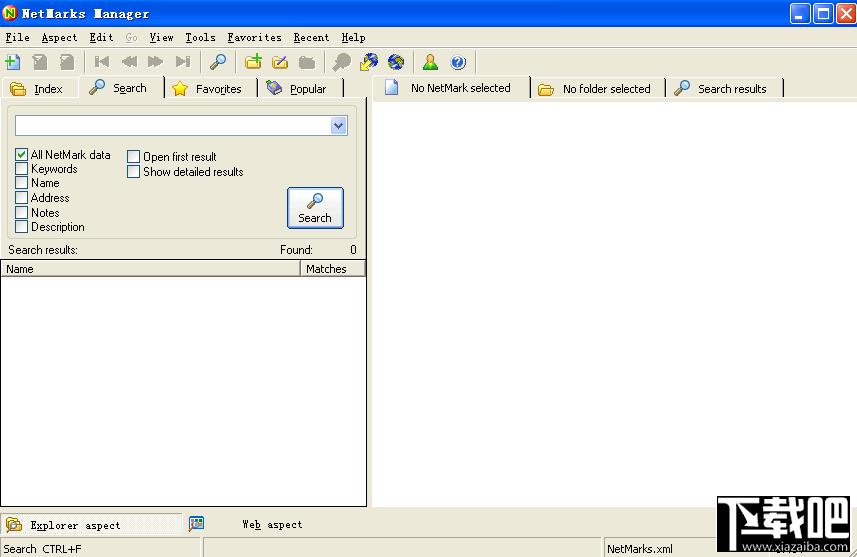Go to the last record arrow
Image resolution: width=857 pixels, height=557 pixels.
[183, 62]
